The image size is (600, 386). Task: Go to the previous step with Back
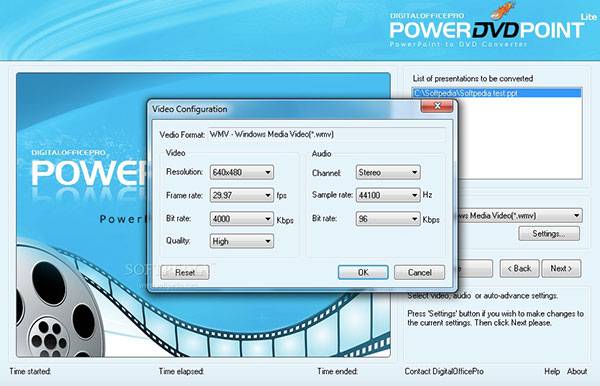[519, 269]
